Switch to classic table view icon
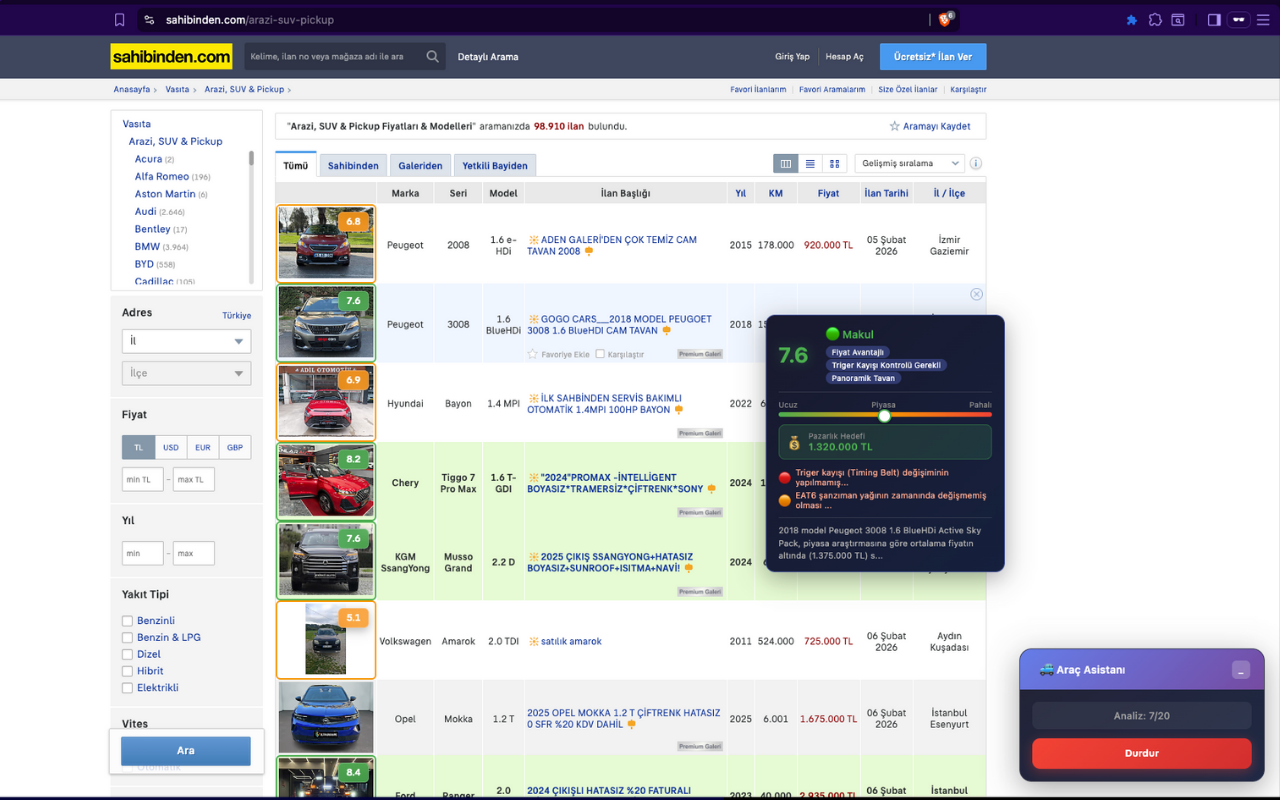Image resolution: width=1280 pixels, height=800 pixels. pos(786,164)
